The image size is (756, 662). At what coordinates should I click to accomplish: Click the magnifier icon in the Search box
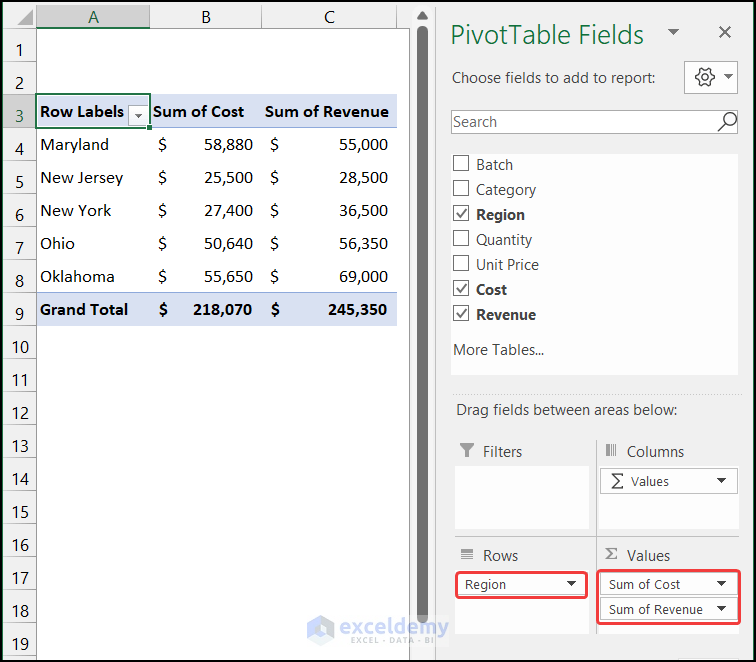coord(727,122)
